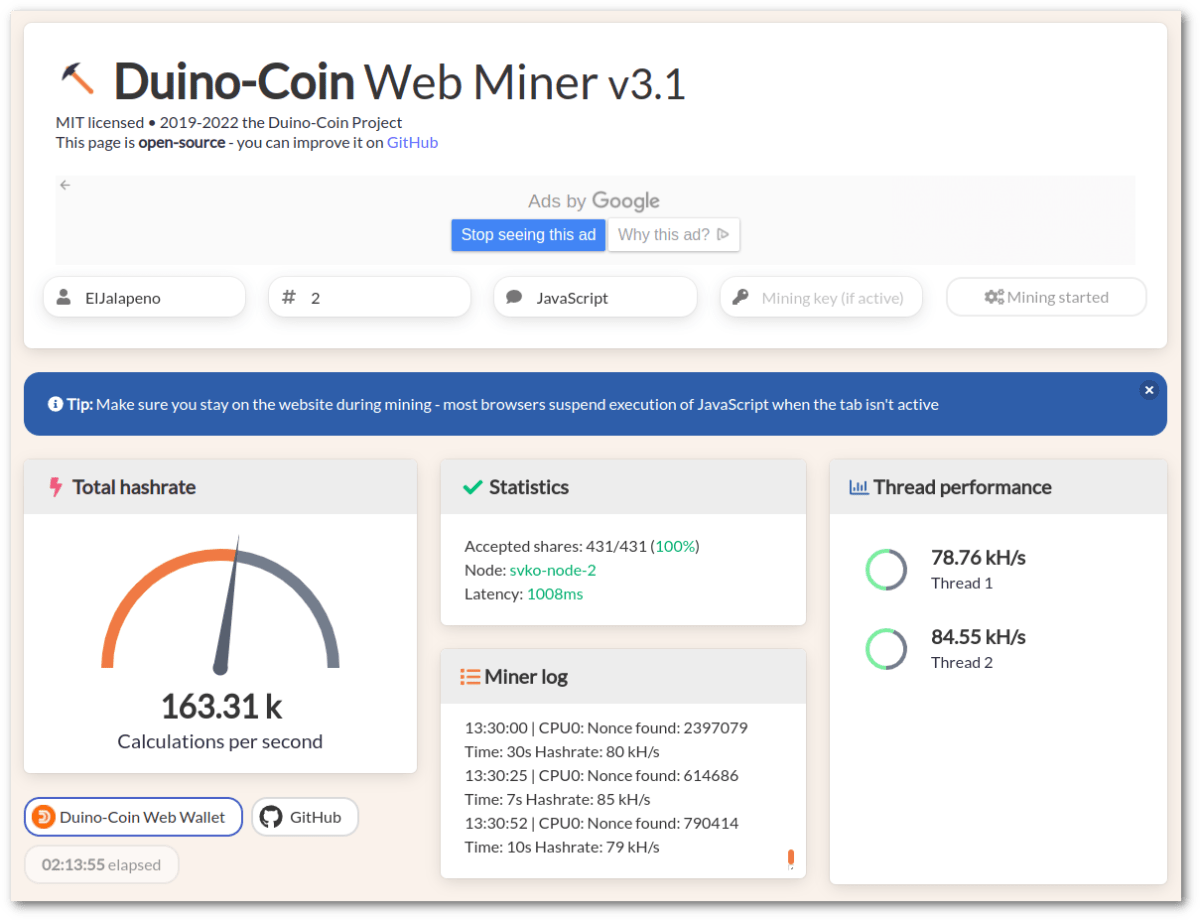Click the 78.76 kH/s thread value

tap(978, 557)
